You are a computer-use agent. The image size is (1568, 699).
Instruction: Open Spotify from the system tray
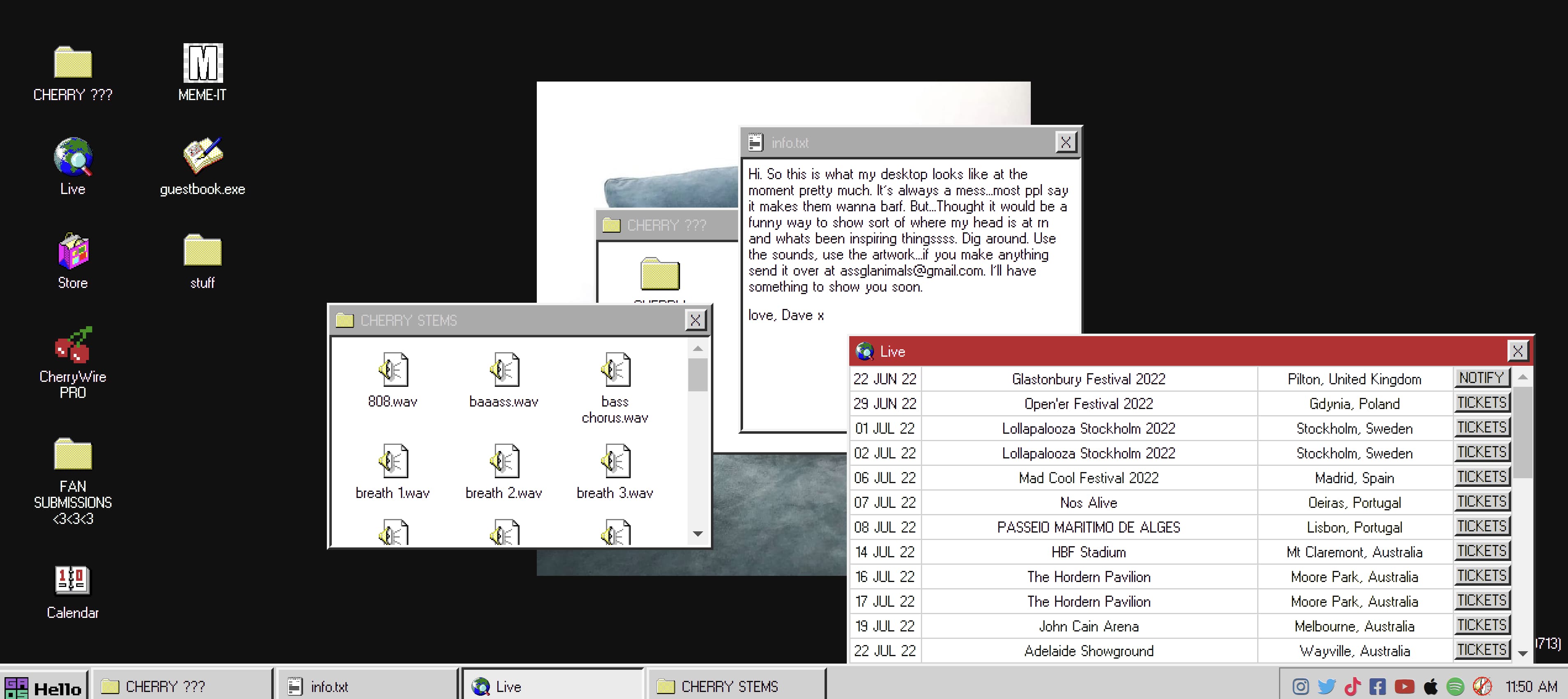(x=1455, y=687)
